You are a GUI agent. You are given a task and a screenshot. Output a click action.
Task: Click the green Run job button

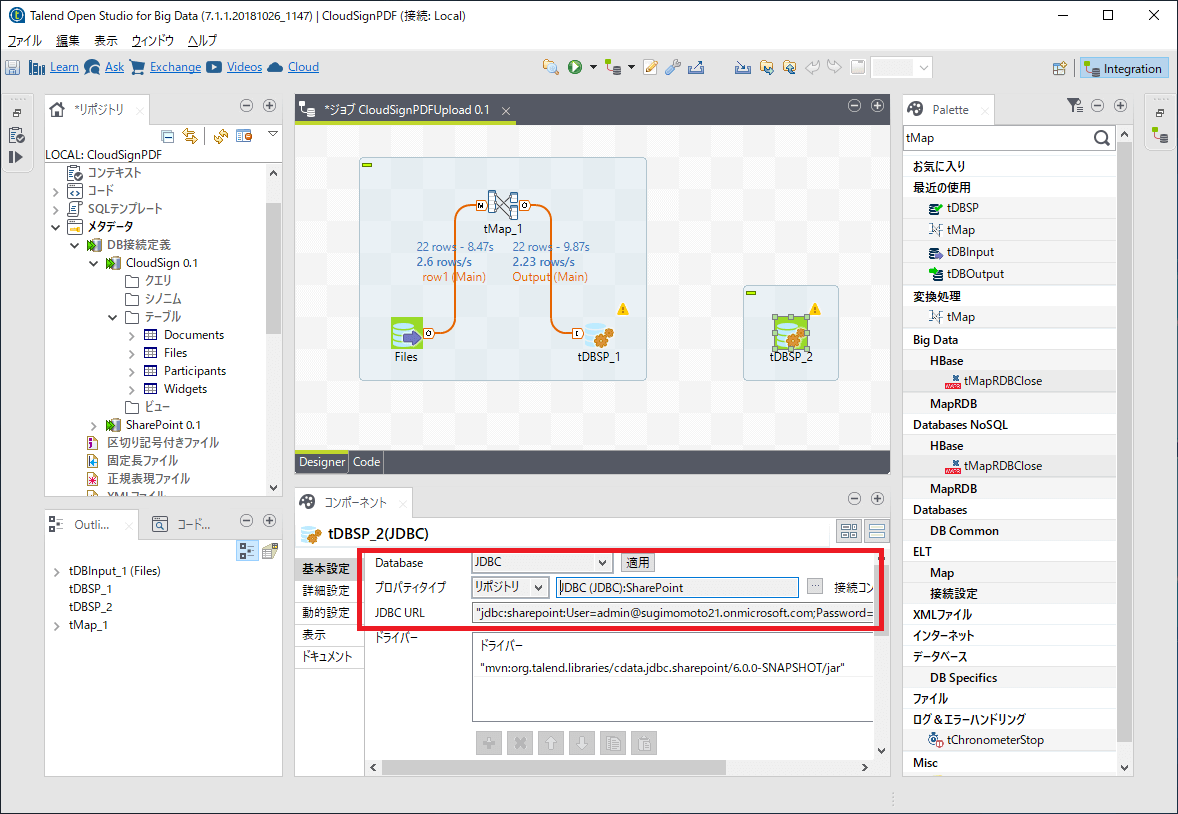[x=575, y=68]
